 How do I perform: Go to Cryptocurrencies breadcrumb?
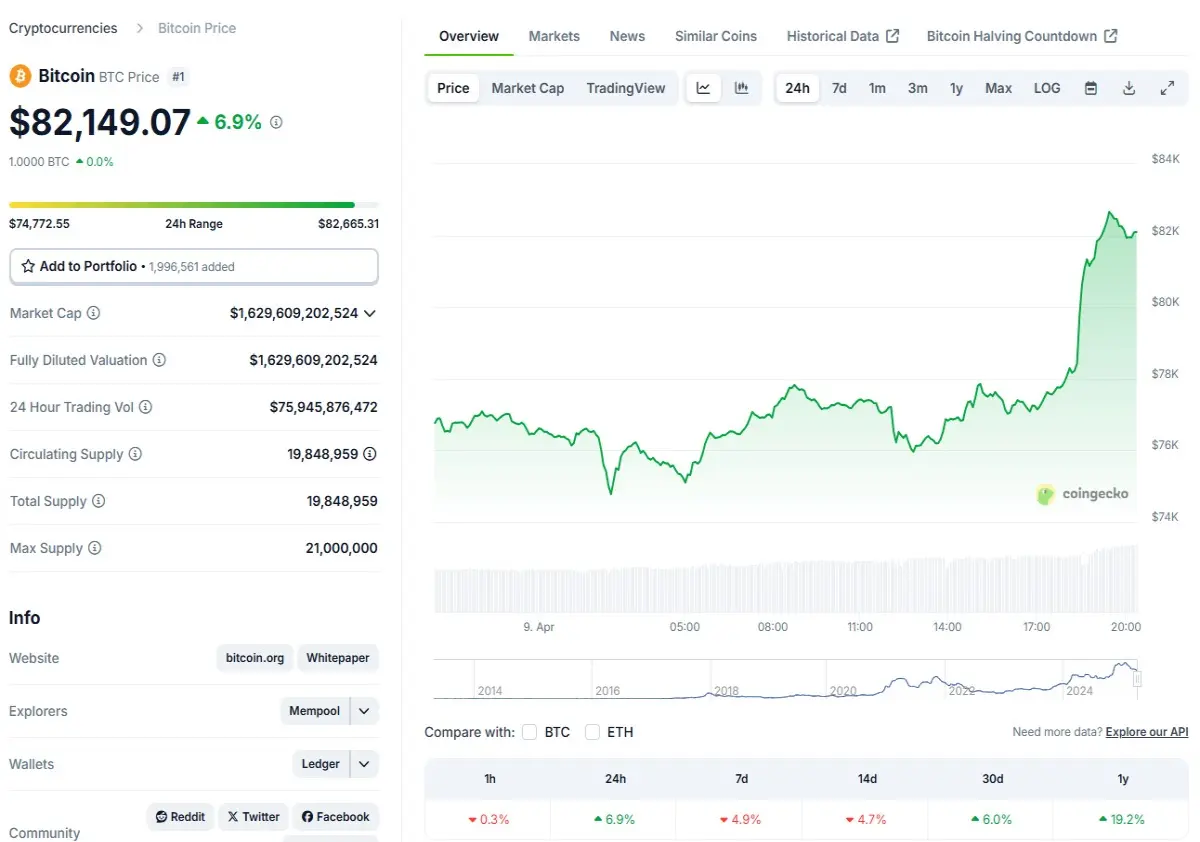coord(63,28)
